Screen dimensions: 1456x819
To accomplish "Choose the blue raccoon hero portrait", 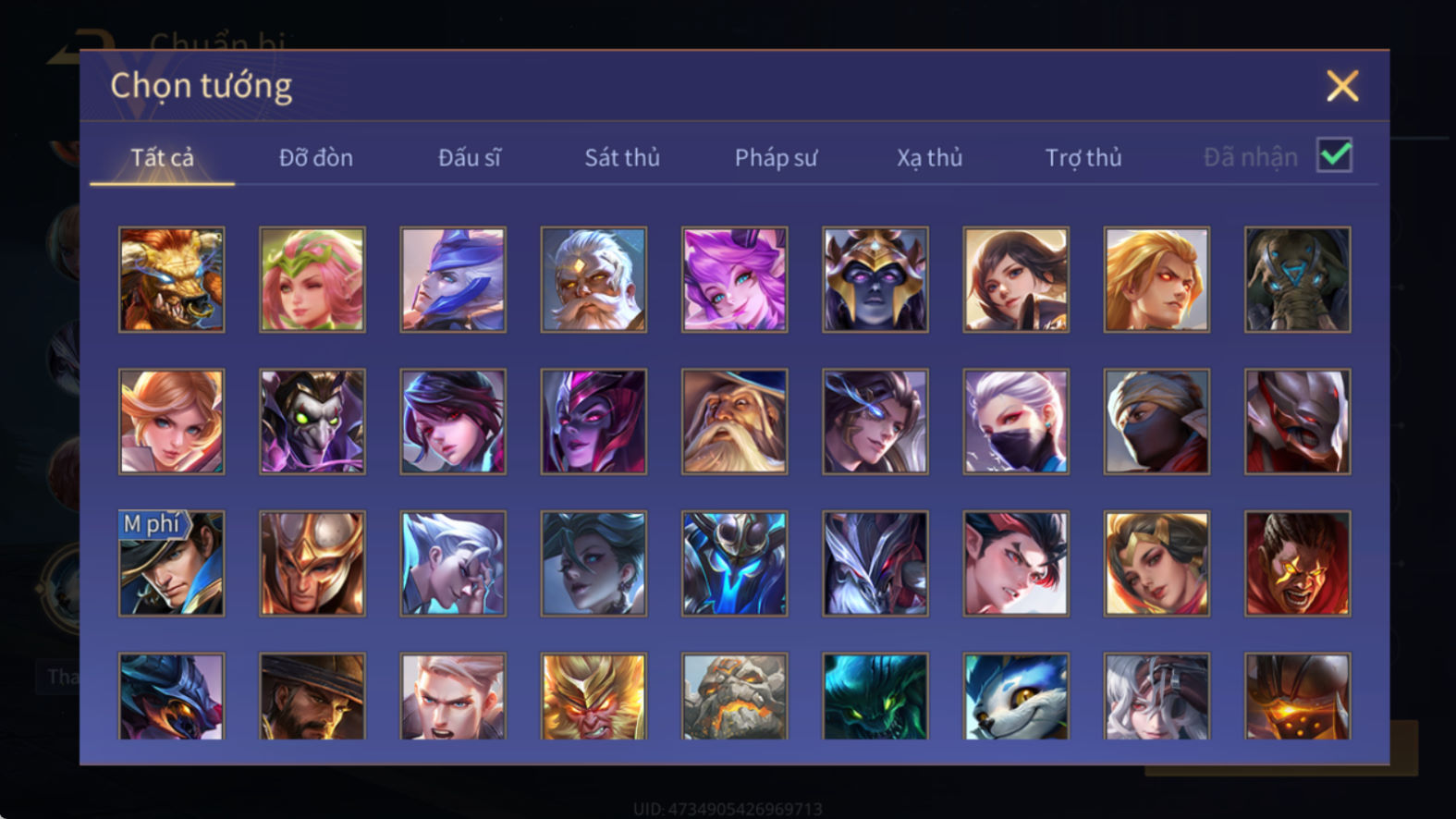I will (x=1015, y=696).
